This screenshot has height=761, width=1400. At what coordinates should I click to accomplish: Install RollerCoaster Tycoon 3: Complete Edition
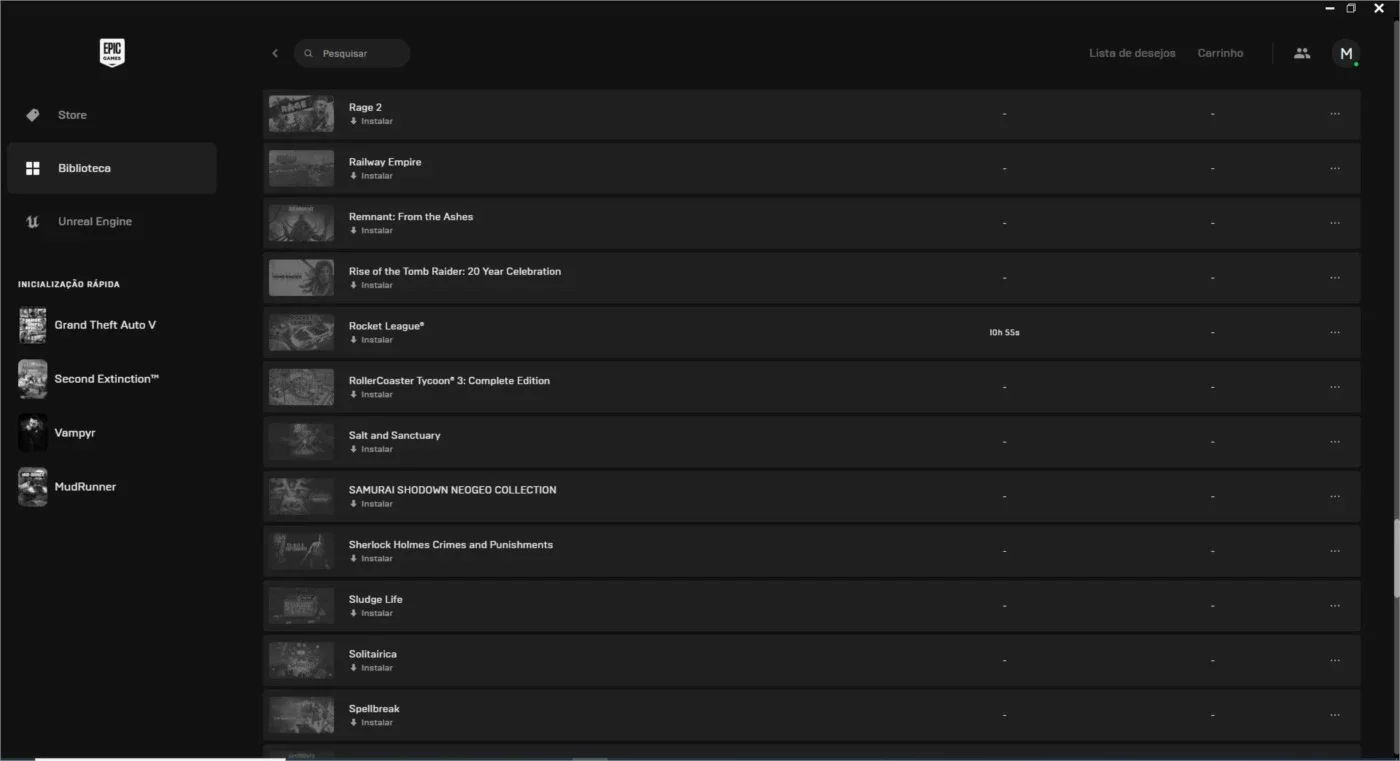point(371,395)
